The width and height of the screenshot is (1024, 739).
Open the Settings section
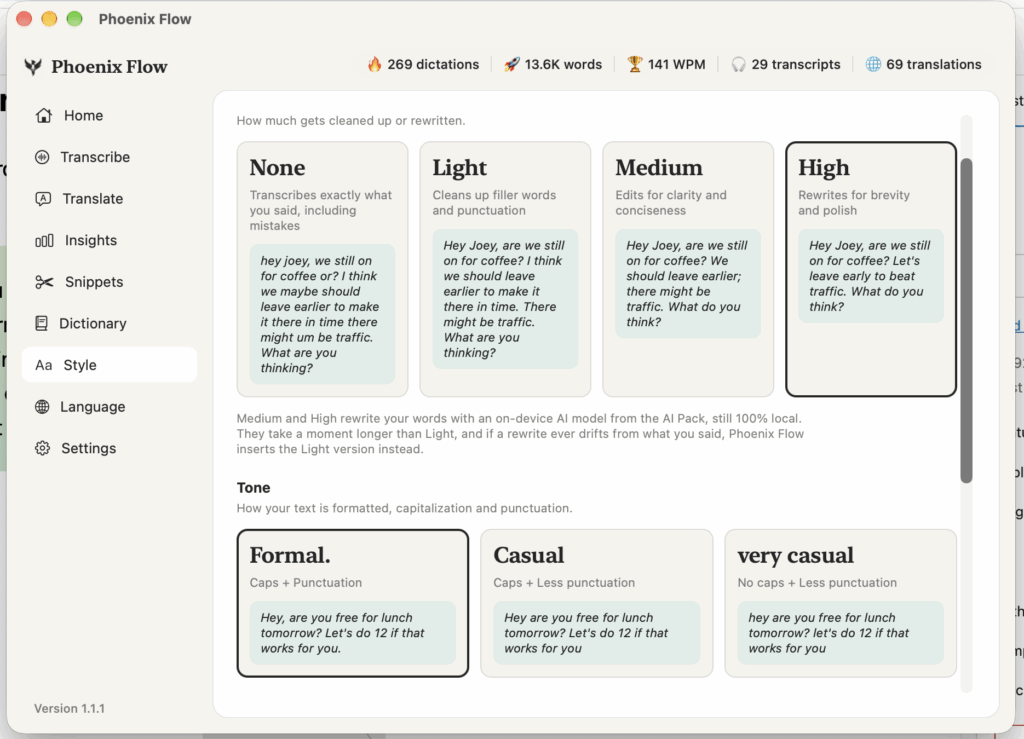(109, 448)
